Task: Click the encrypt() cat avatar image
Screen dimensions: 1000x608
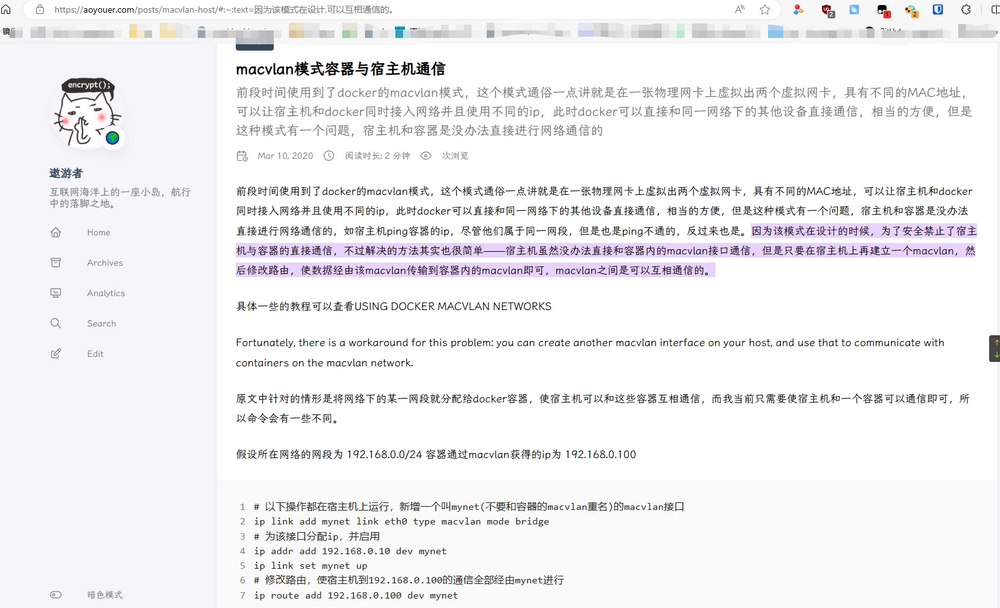Action: pyautogui.click(x=87, y=113)
